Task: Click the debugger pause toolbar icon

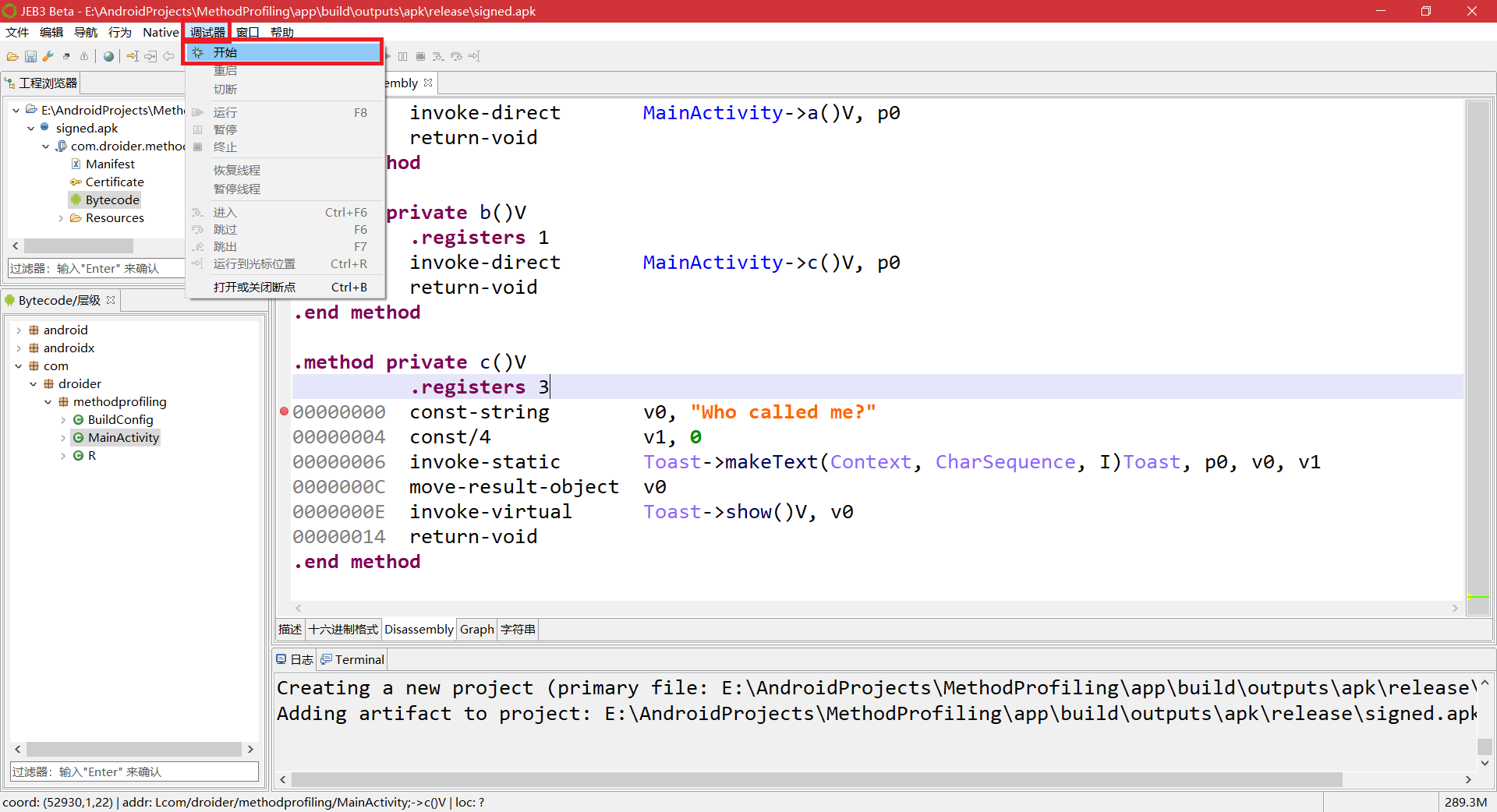Action: click(402, 56)
